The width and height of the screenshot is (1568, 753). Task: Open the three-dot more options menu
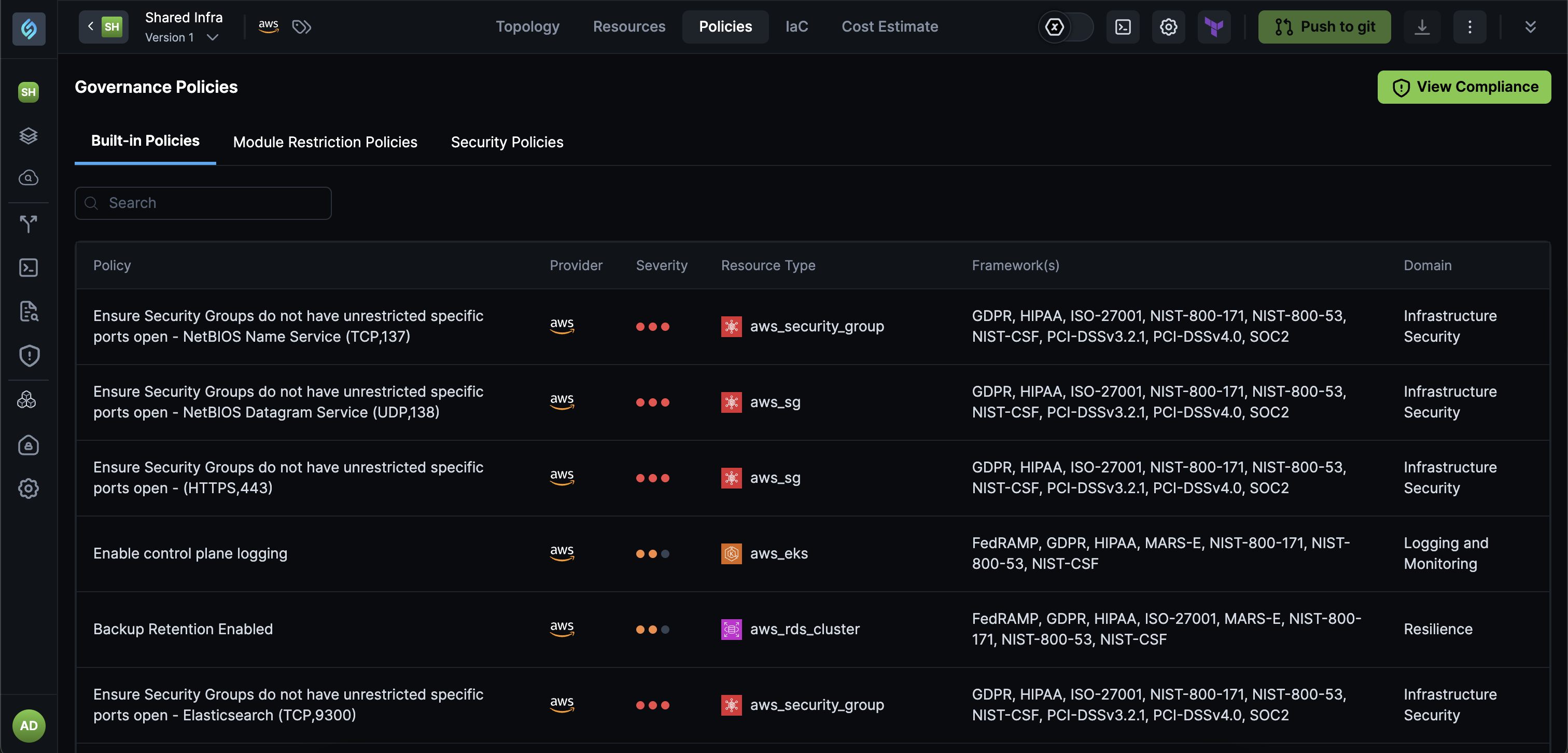pyautogui.click(x=1469, y=27)
